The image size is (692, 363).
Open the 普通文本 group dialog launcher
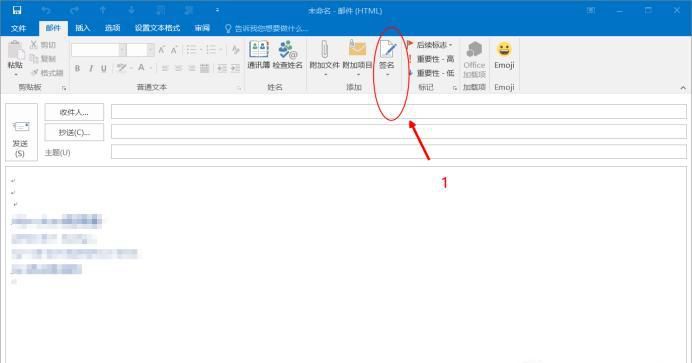click(x=239, y=88)
